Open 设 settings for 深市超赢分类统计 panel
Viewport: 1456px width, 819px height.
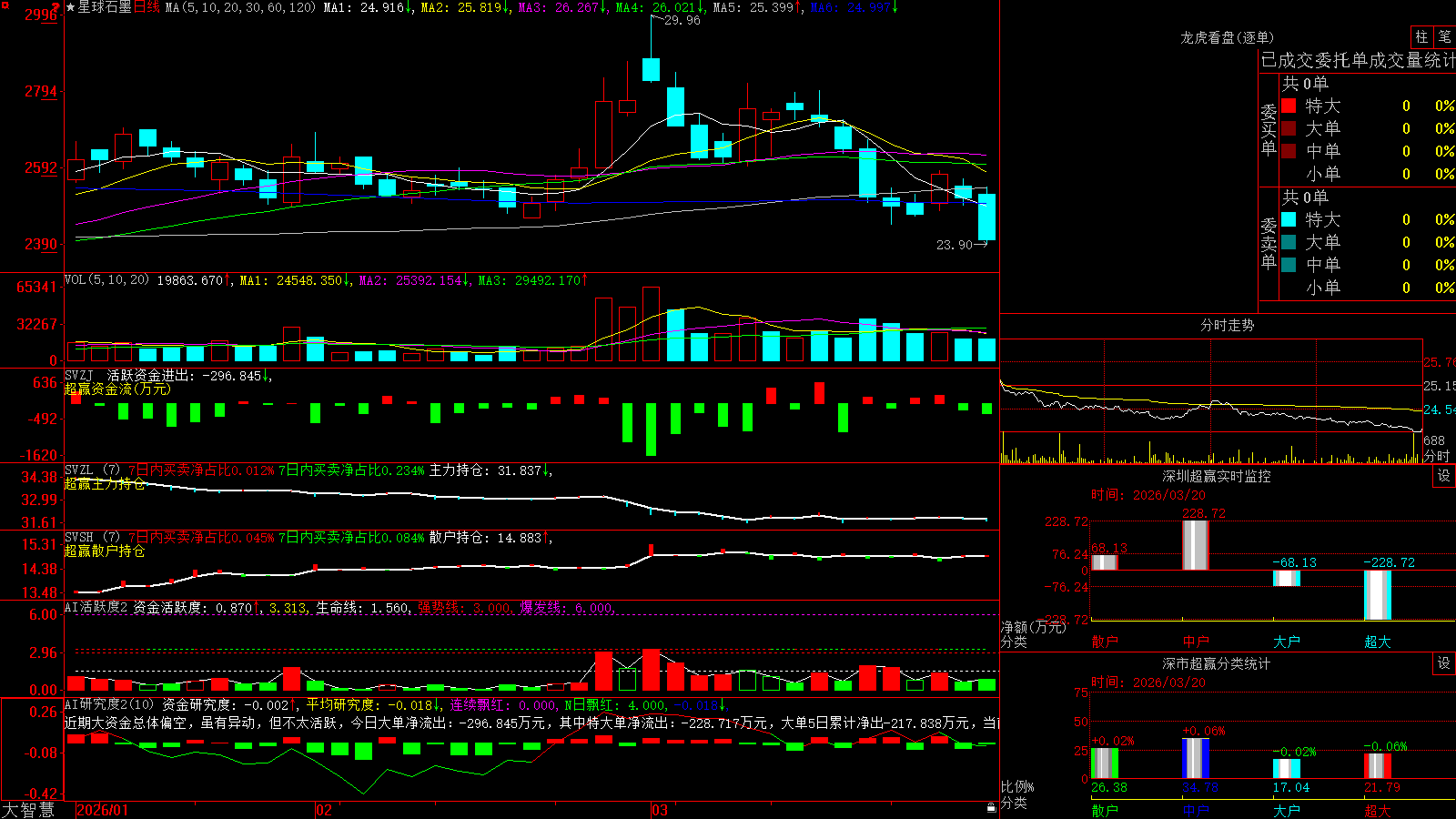pos(1444,663)
